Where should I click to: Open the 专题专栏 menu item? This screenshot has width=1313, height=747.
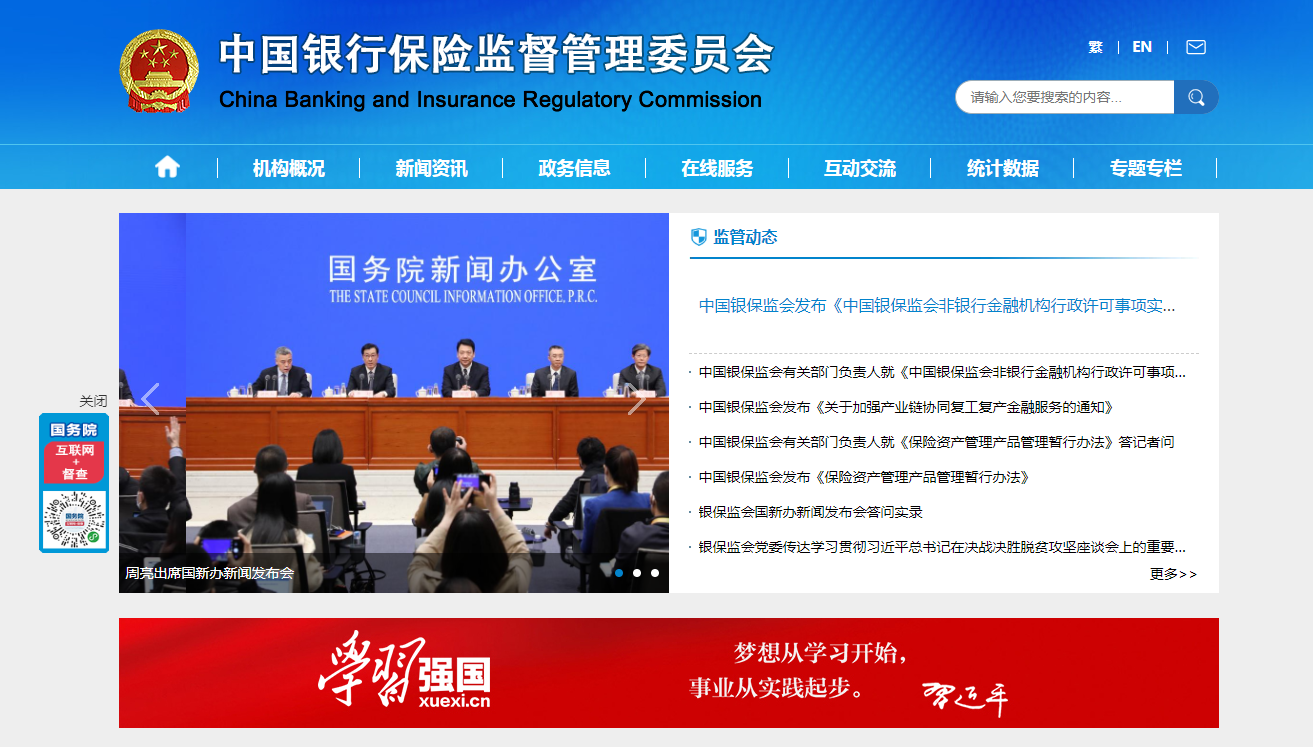(1145, 168)
